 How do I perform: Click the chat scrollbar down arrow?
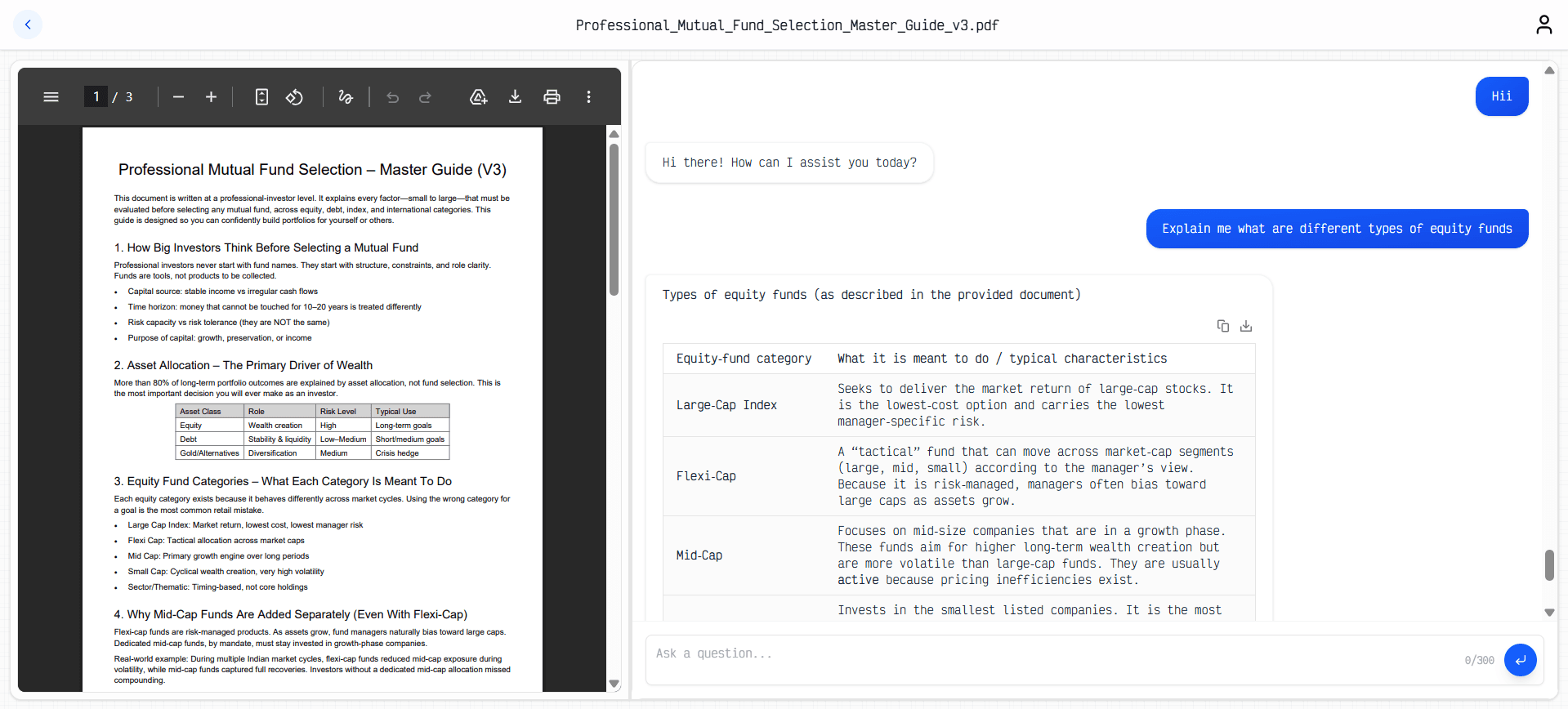(1549, 612)
